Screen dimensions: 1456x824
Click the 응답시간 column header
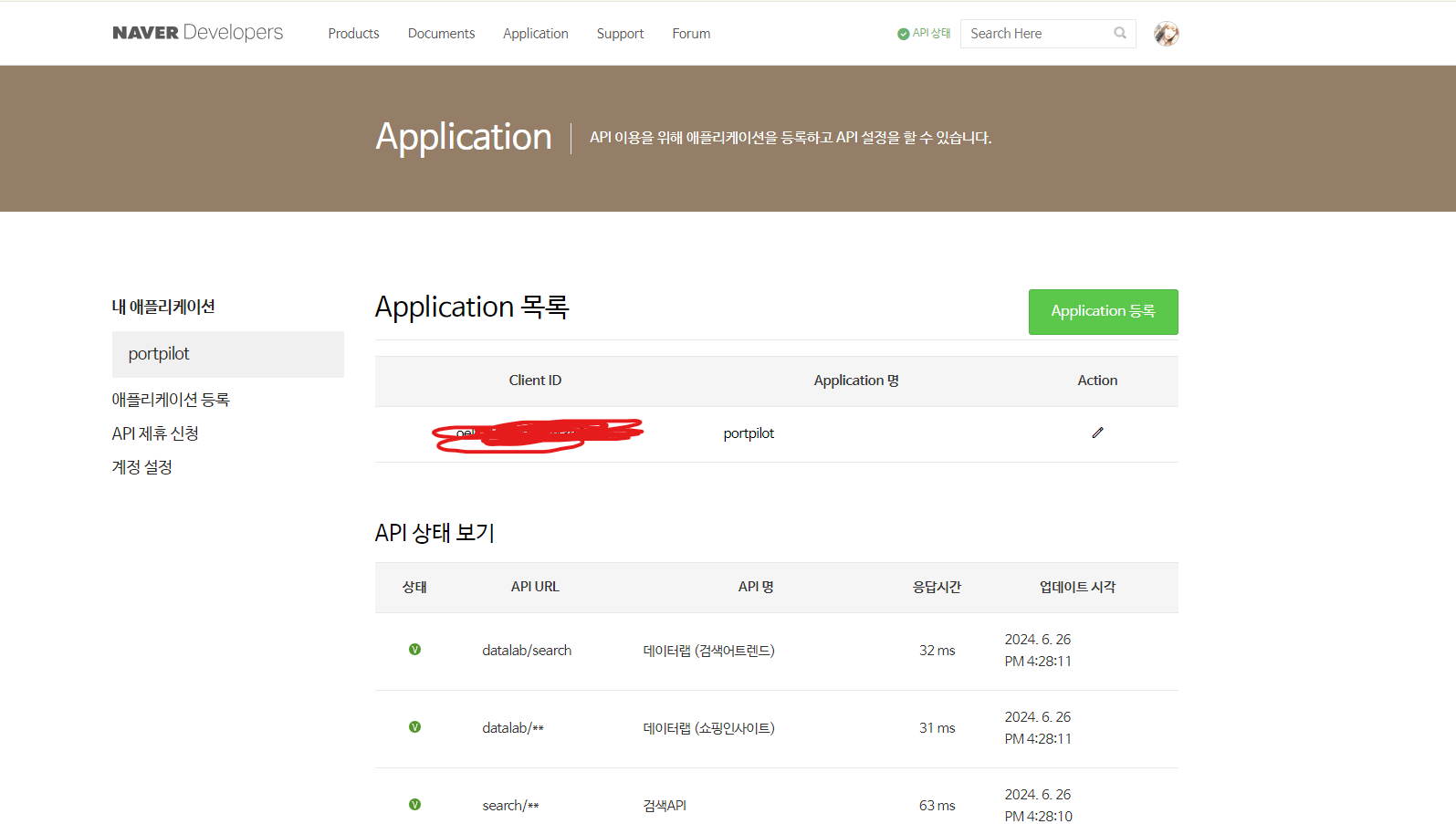coord(937,587)
